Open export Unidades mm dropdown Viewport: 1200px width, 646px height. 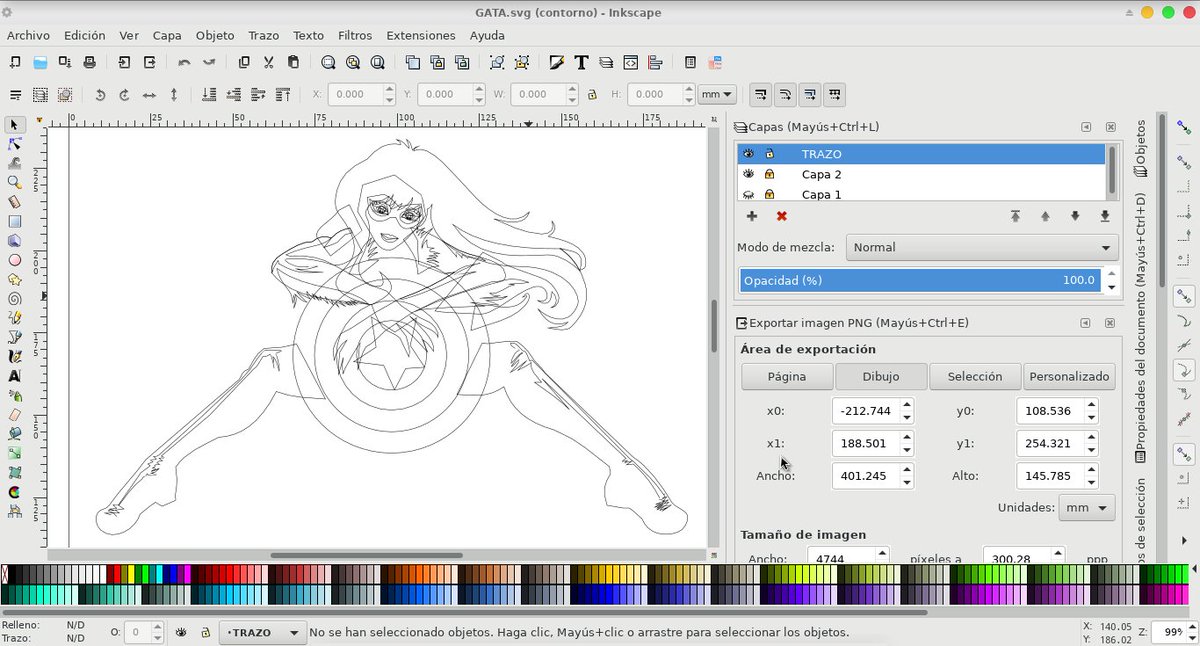point(1087,508)
